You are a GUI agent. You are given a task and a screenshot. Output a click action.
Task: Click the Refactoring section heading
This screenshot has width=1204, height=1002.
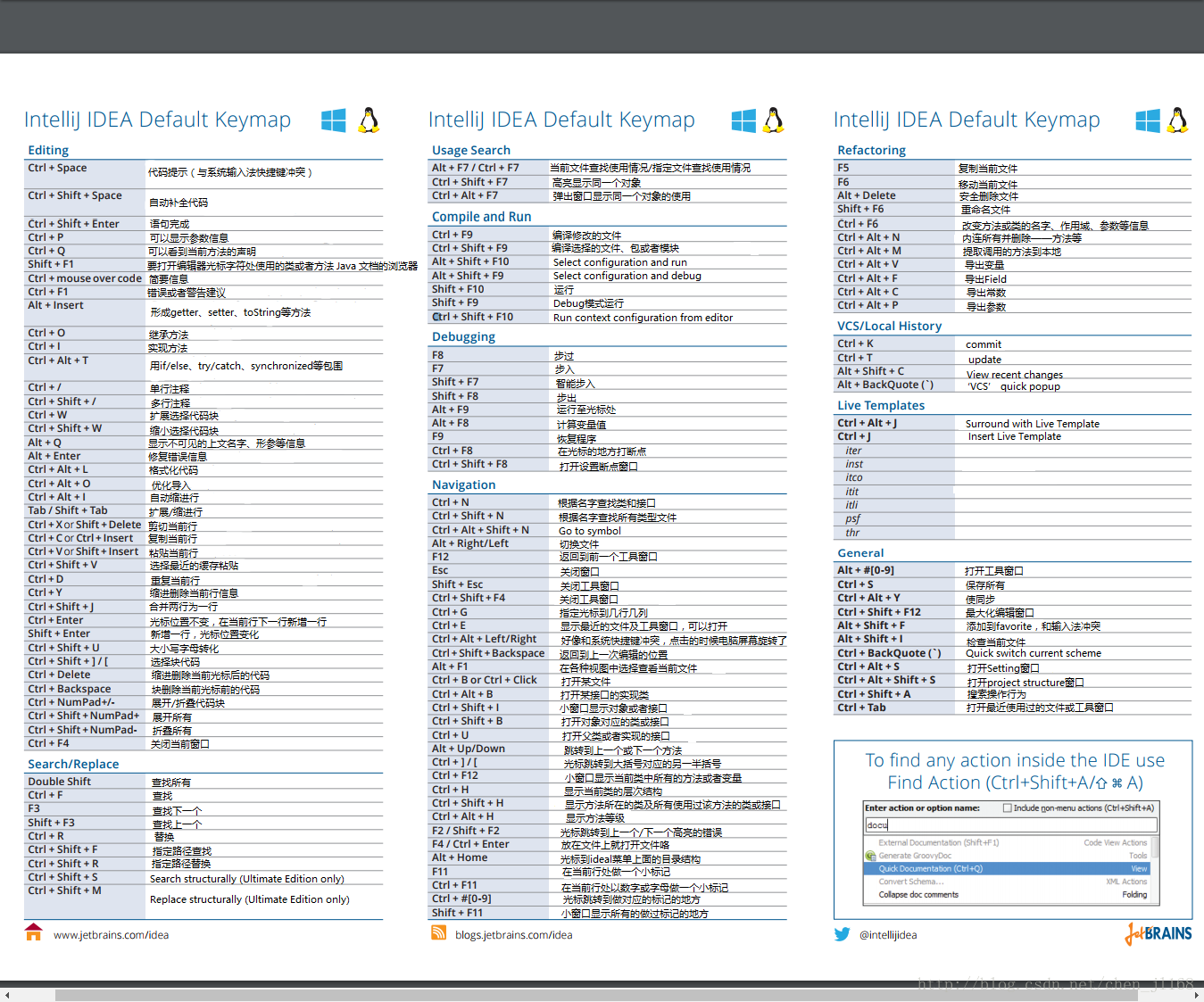pyautogui.click(x=871, y=150)
